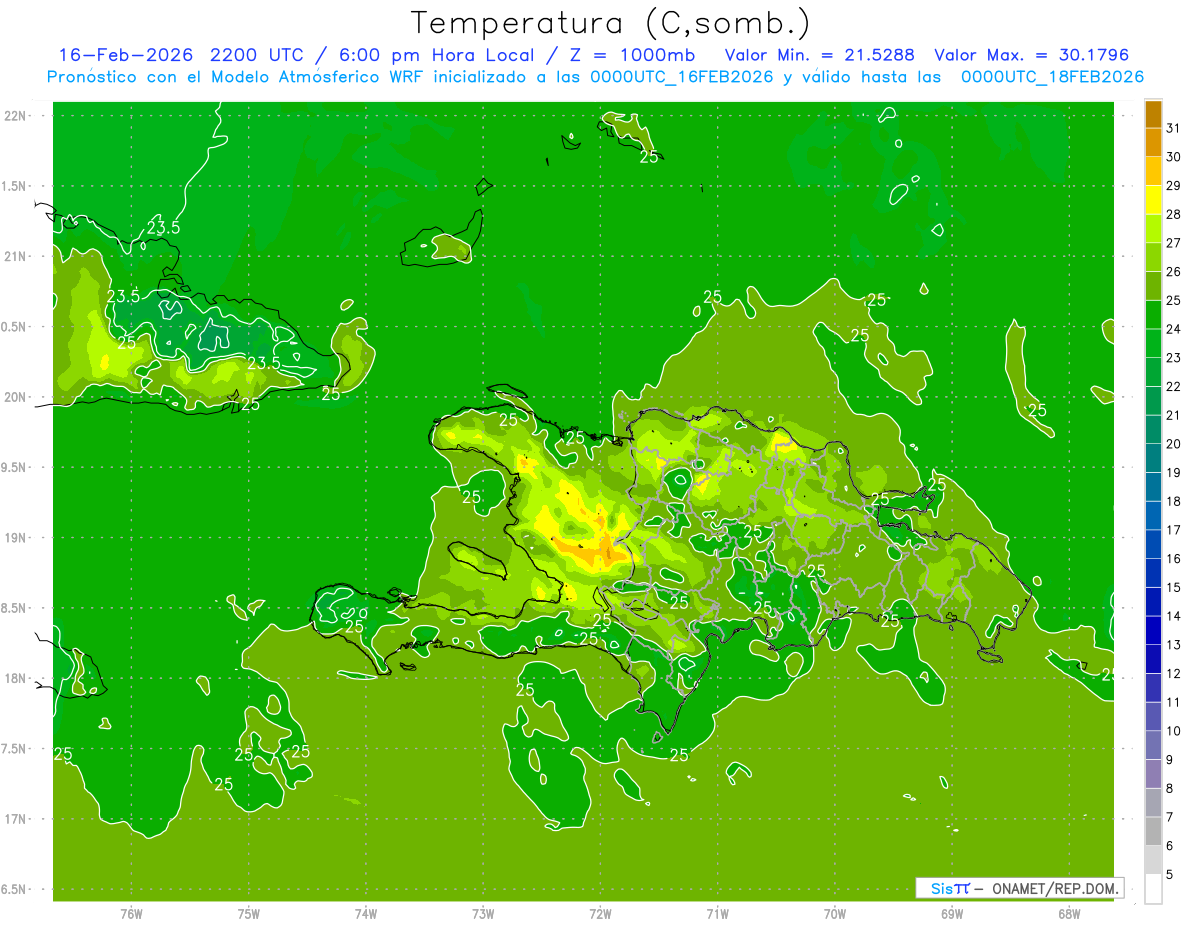The width and height of the screenshot is (1200, 927).
Task: Click the "76W" longitude axis label
Action: coord(131,914)
